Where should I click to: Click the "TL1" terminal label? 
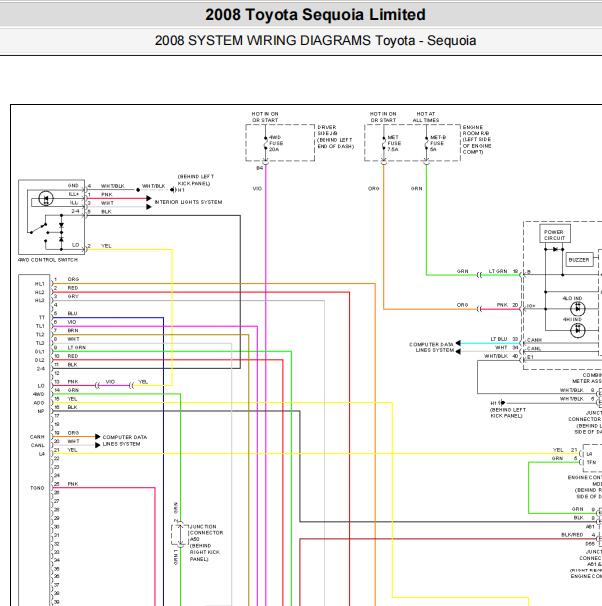tap(40, 326)
